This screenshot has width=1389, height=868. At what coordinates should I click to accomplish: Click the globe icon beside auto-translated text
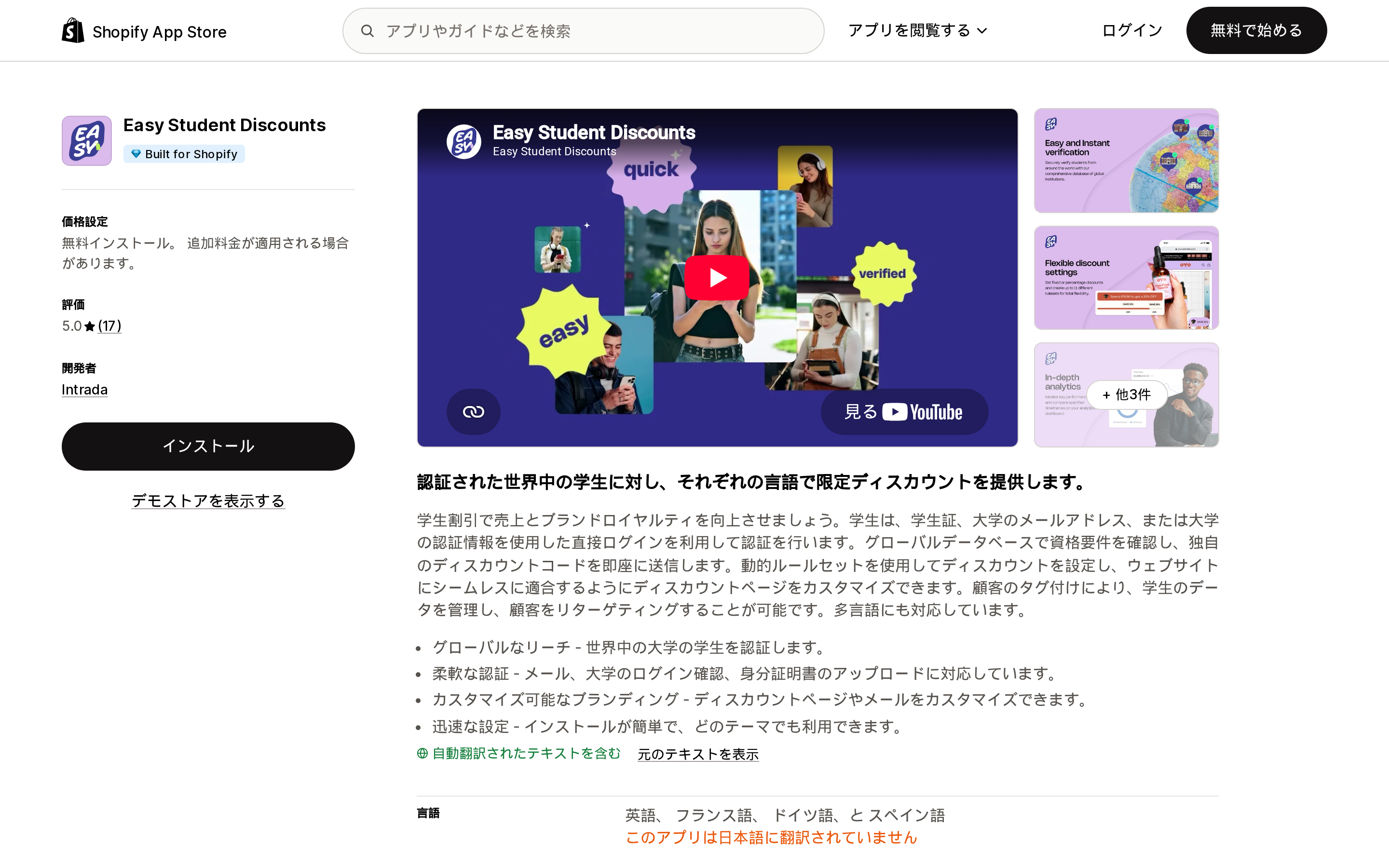pyautogui.click(x=422, y=753)
